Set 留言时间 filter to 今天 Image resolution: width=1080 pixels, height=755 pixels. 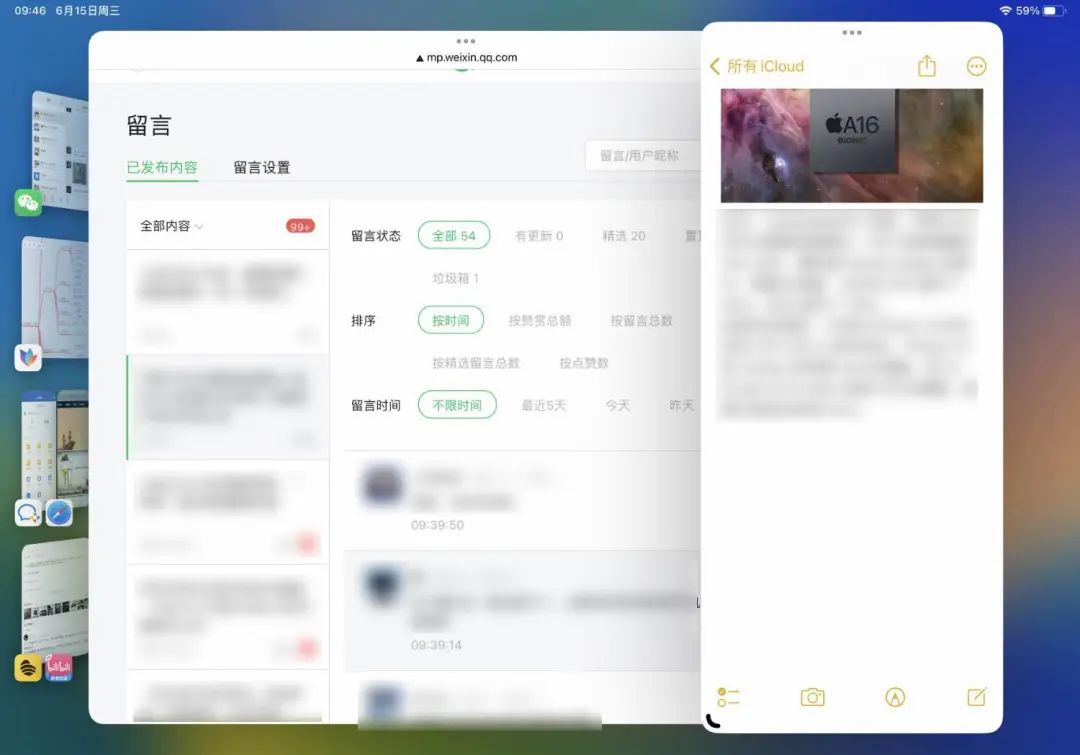click(617, 405)
